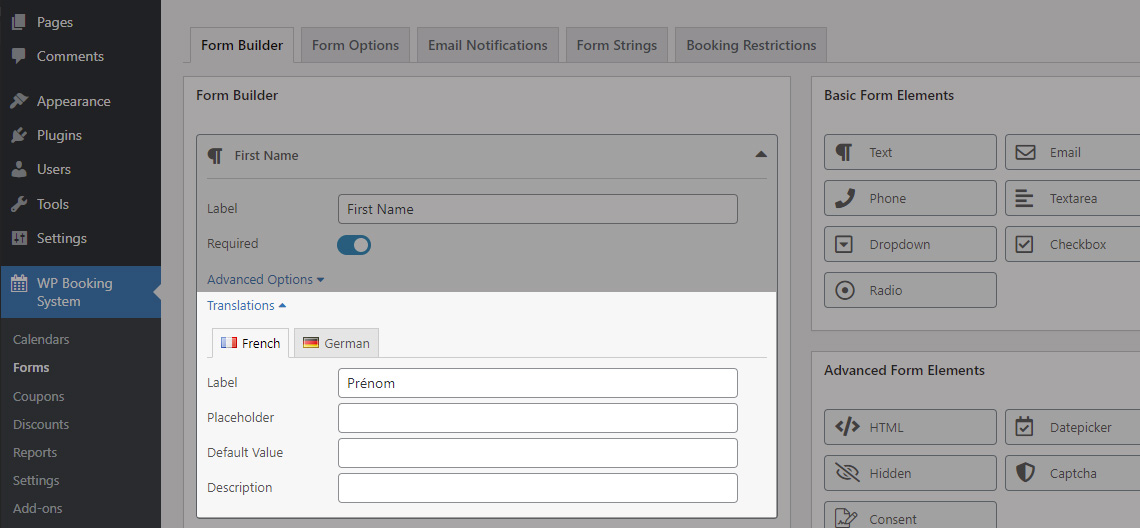Add a Datepicker form element
This screenshot has width=1140, height=528.
[x=1073, y=428]
